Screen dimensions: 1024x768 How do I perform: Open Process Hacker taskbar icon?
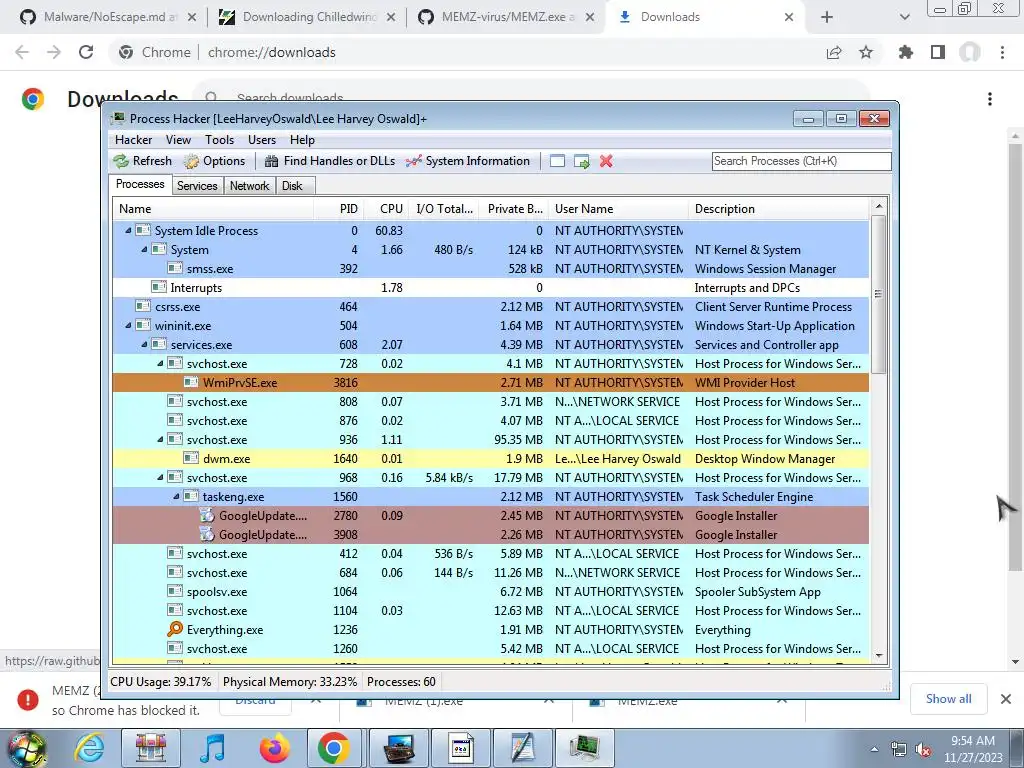click(x=584, y=748)
